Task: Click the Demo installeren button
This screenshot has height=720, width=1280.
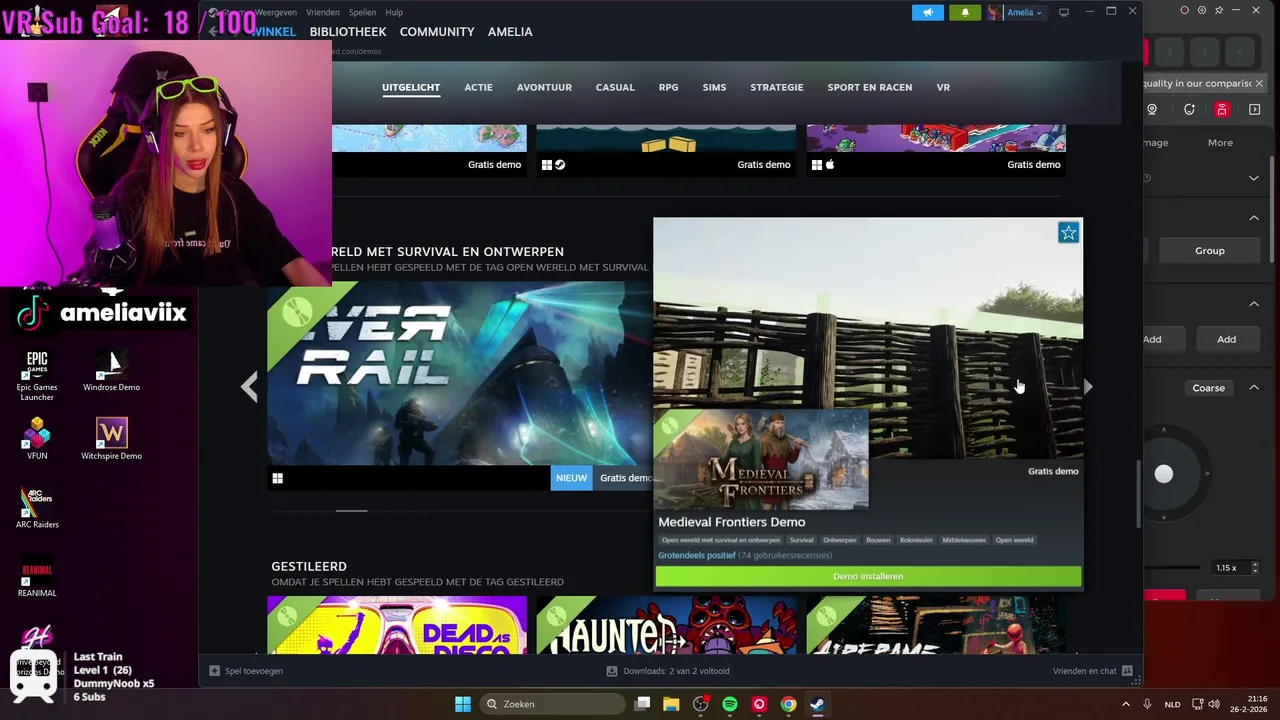Action: 868,576
